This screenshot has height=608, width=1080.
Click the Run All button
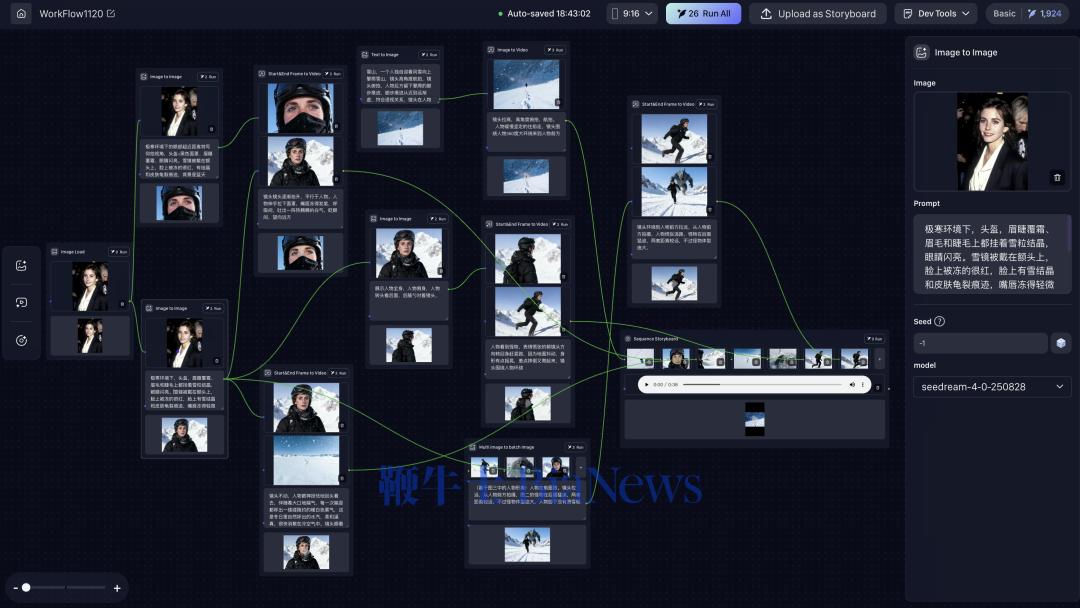[x=703, y=14]
